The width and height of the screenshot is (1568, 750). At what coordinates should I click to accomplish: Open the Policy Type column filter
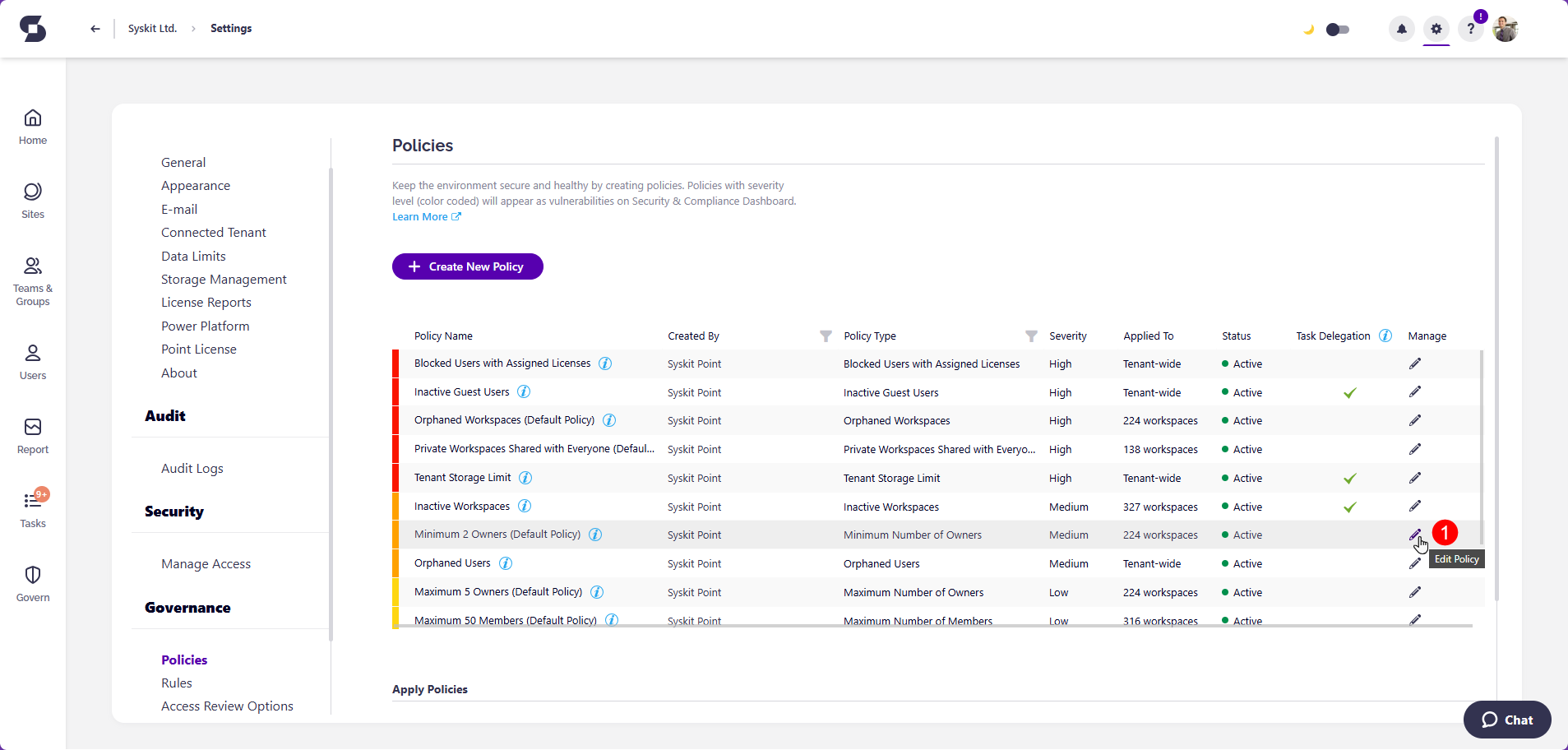click(1031, 336)
